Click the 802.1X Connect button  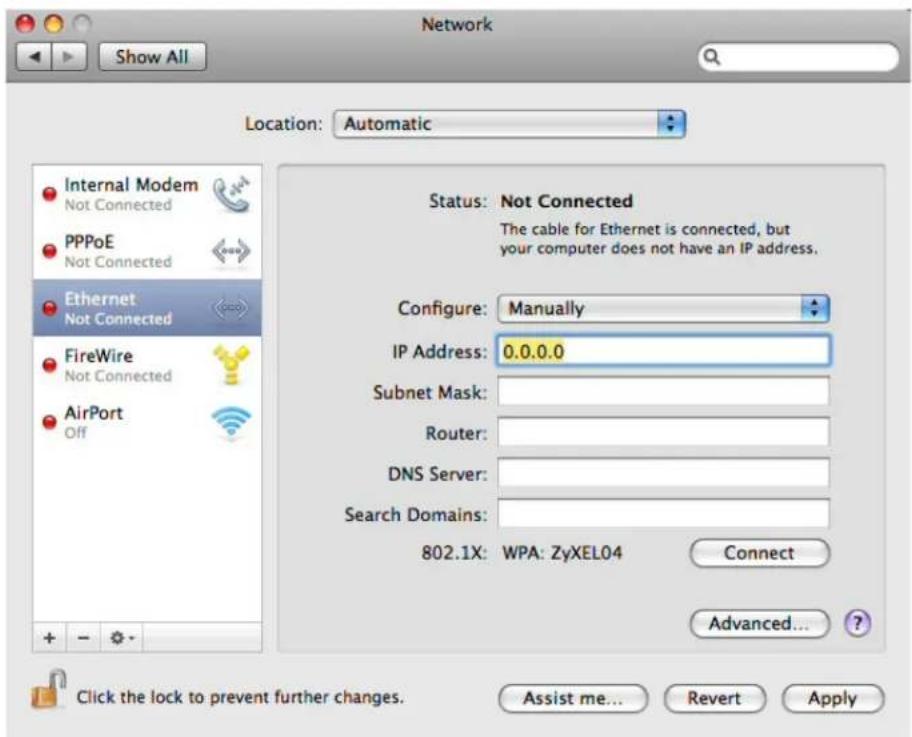[x=760, y=553]
